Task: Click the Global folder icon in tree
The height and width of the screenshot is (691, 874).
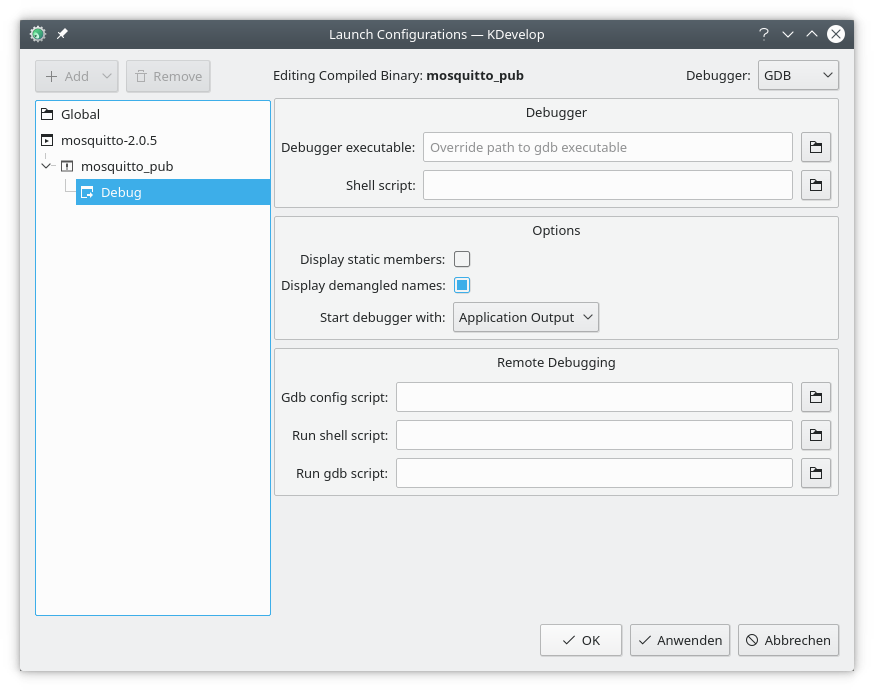Action: (47, 114)
